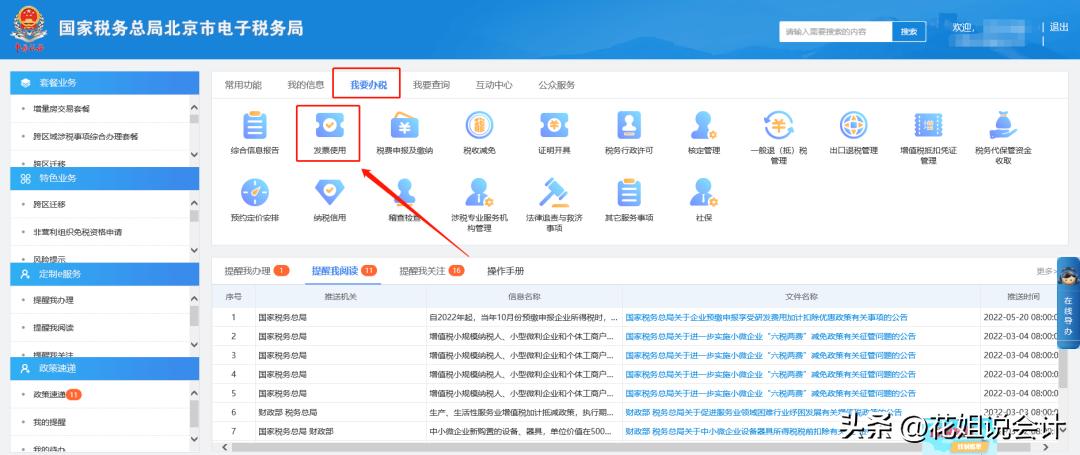The image size is (1080, 455).
Task: Open 跨区迁移 under 特色业务
Action: (50, 204)
